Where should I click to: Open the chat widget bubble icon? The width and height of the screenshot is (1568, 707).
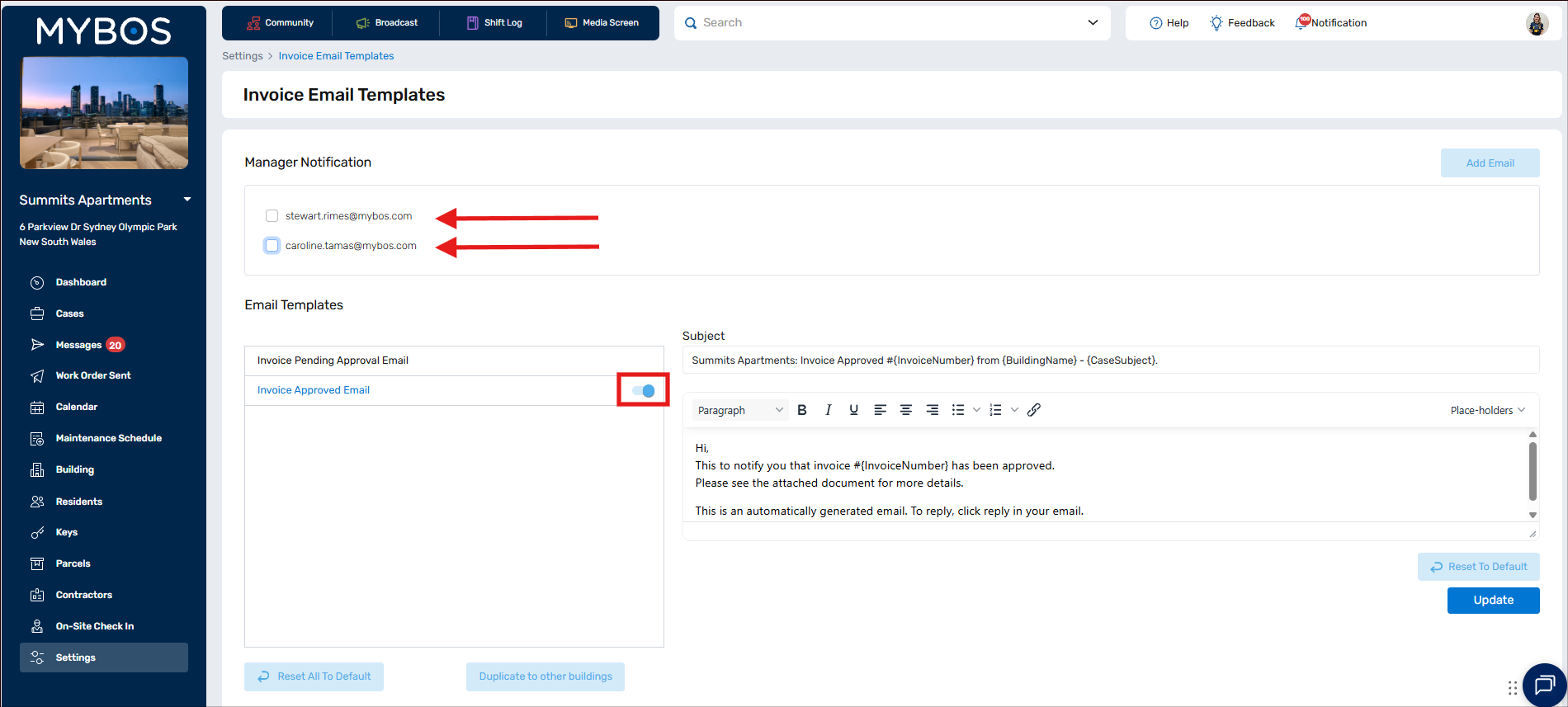tap(1544, 685)
